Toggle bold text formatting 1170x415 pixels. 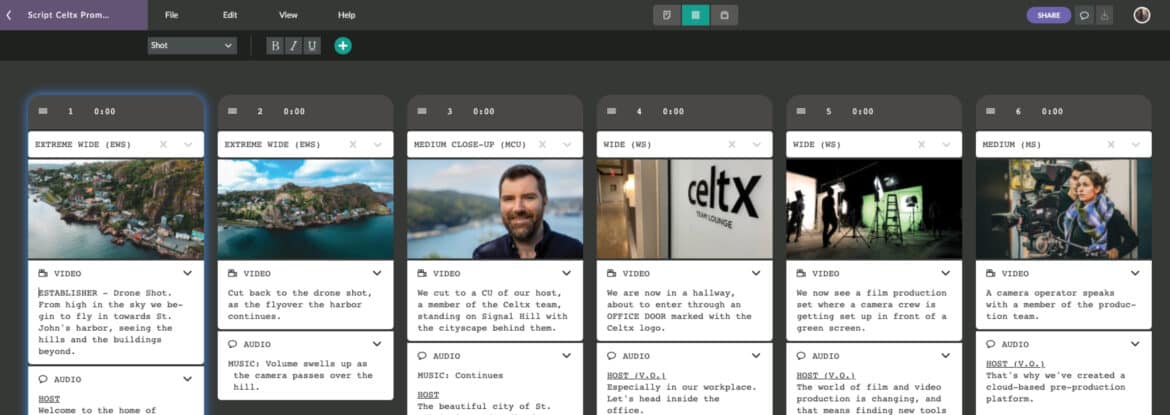click(275, 46)
